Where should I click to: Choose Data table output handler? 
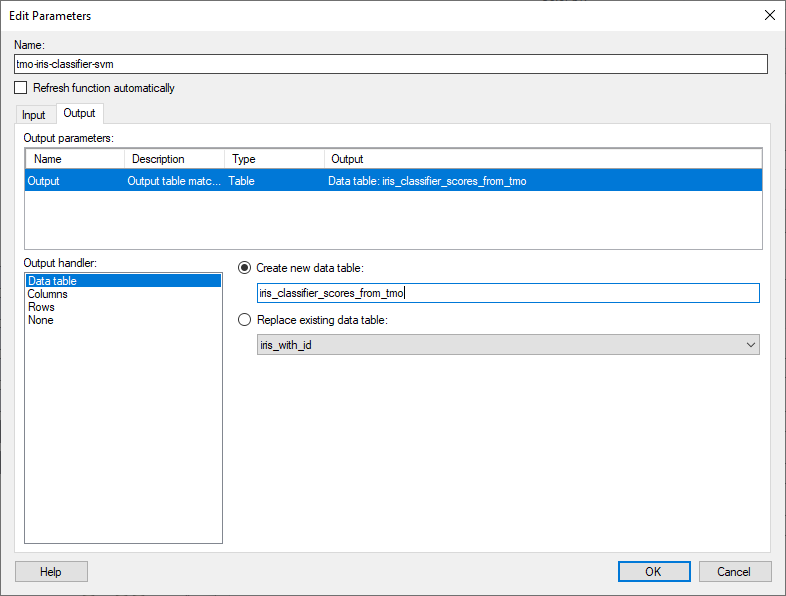[x=53, y=281]
